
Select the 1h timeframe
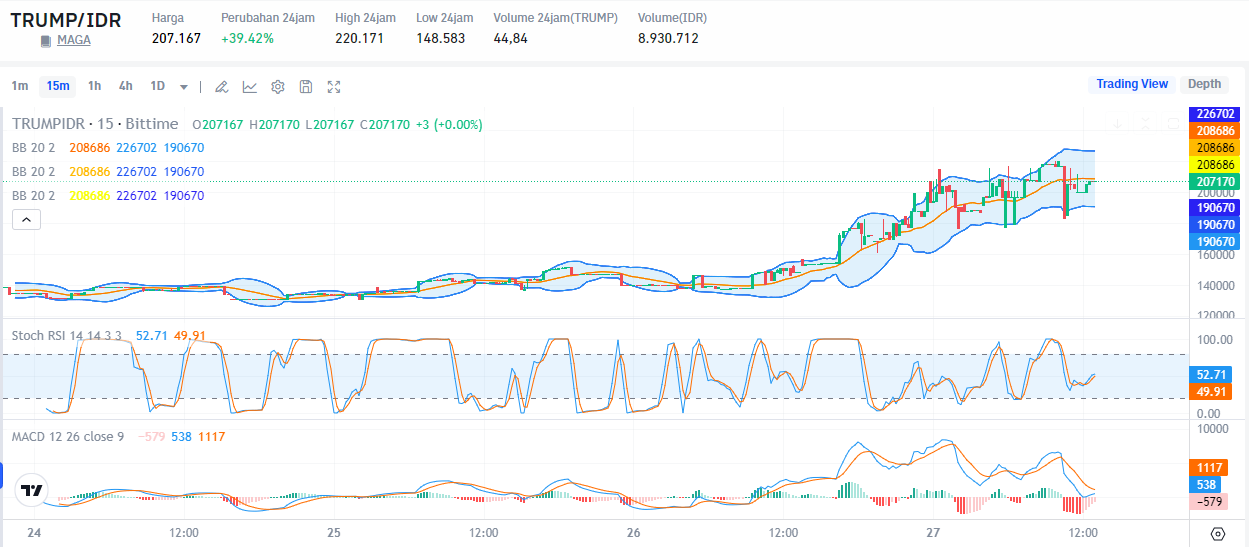click(94, 86)
